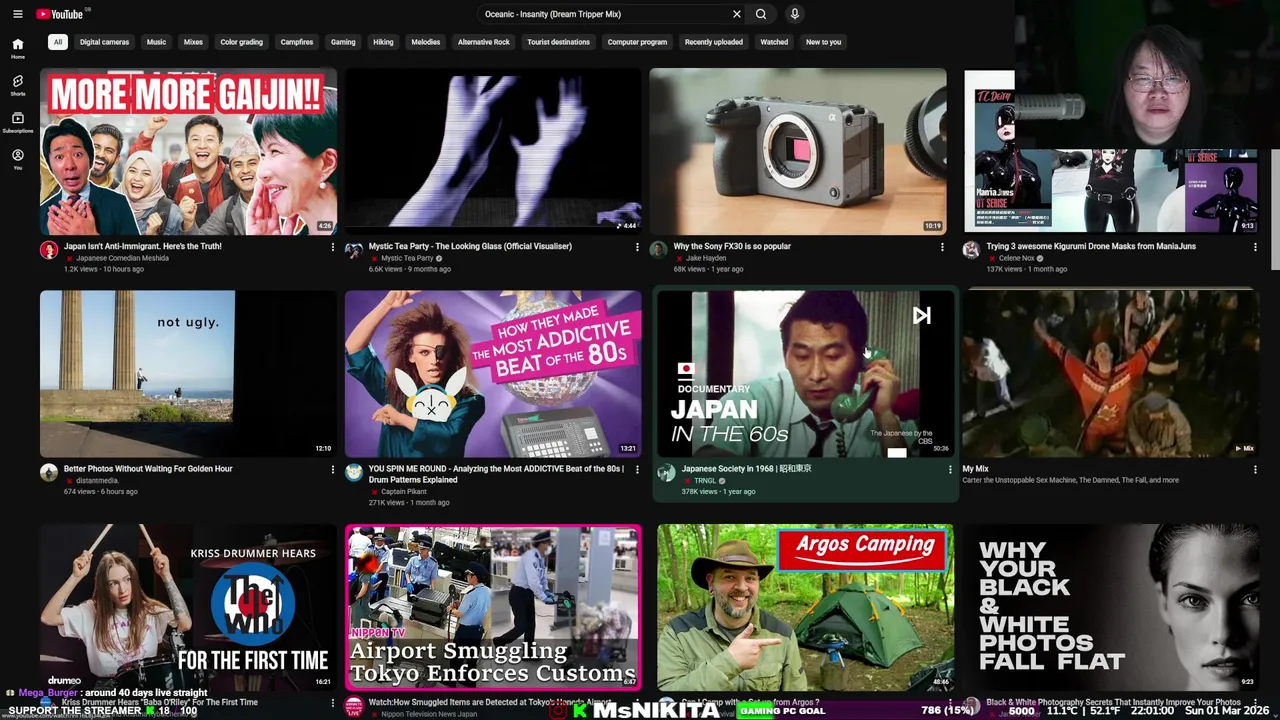Select the Gaming filter chip
Viewport: 1280px width, 720px height.
point(343,42)
